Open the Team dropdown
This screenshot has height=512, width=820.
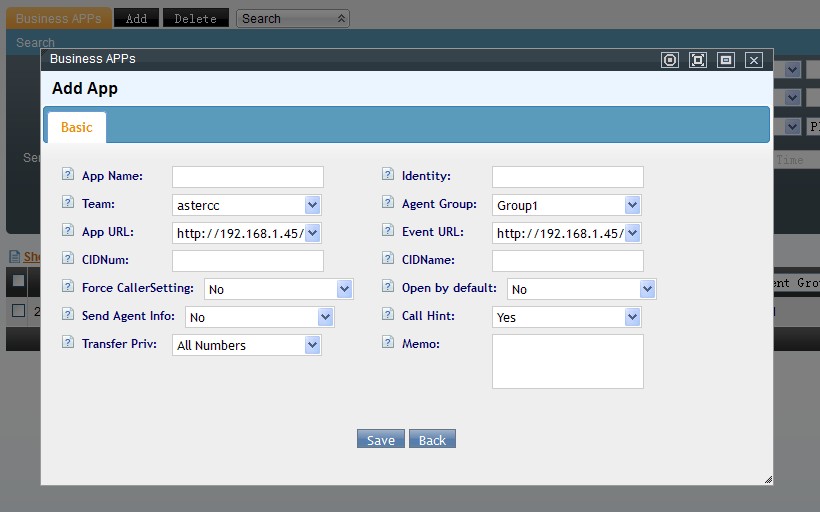[246, 205]
